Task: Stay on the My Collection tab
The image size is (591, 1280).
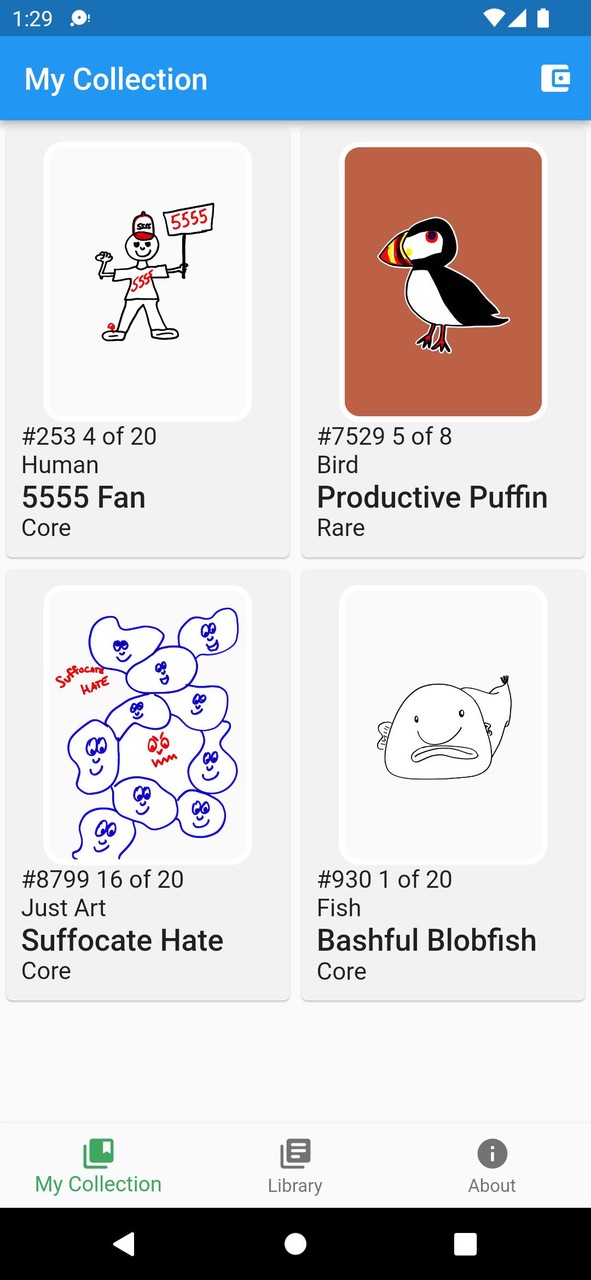Action: pyautogui.click(x=97, y=1165)
